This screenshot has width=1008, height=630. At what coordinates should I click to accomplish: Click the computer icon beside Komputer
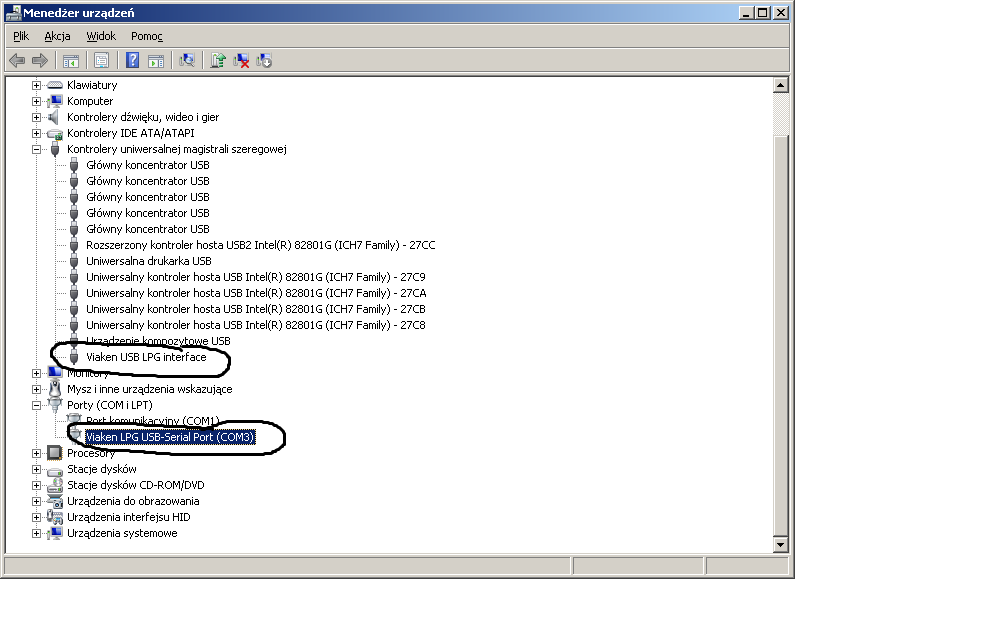point(55,101)
